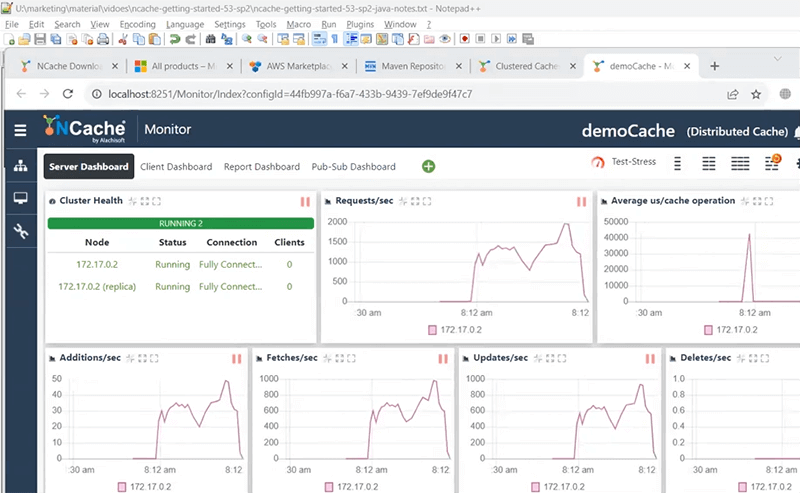Click Zoom In icon in Notepad++ toolbar

pyautogui.click(x=247, y=39)
